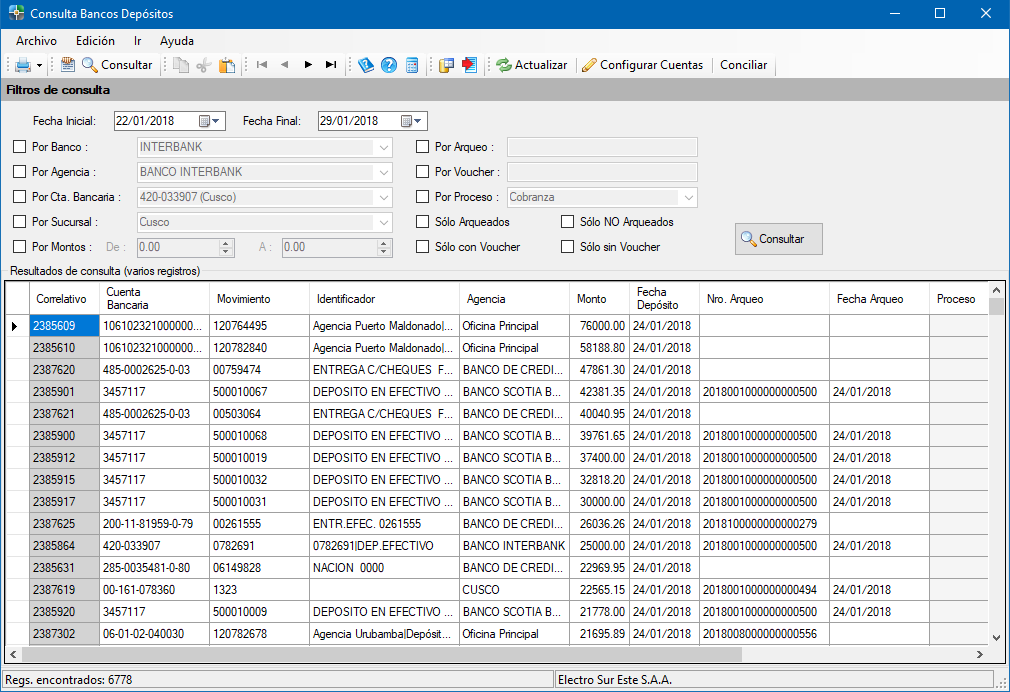Tick the Sólo sin Voucher checkbox

[567, 247]
